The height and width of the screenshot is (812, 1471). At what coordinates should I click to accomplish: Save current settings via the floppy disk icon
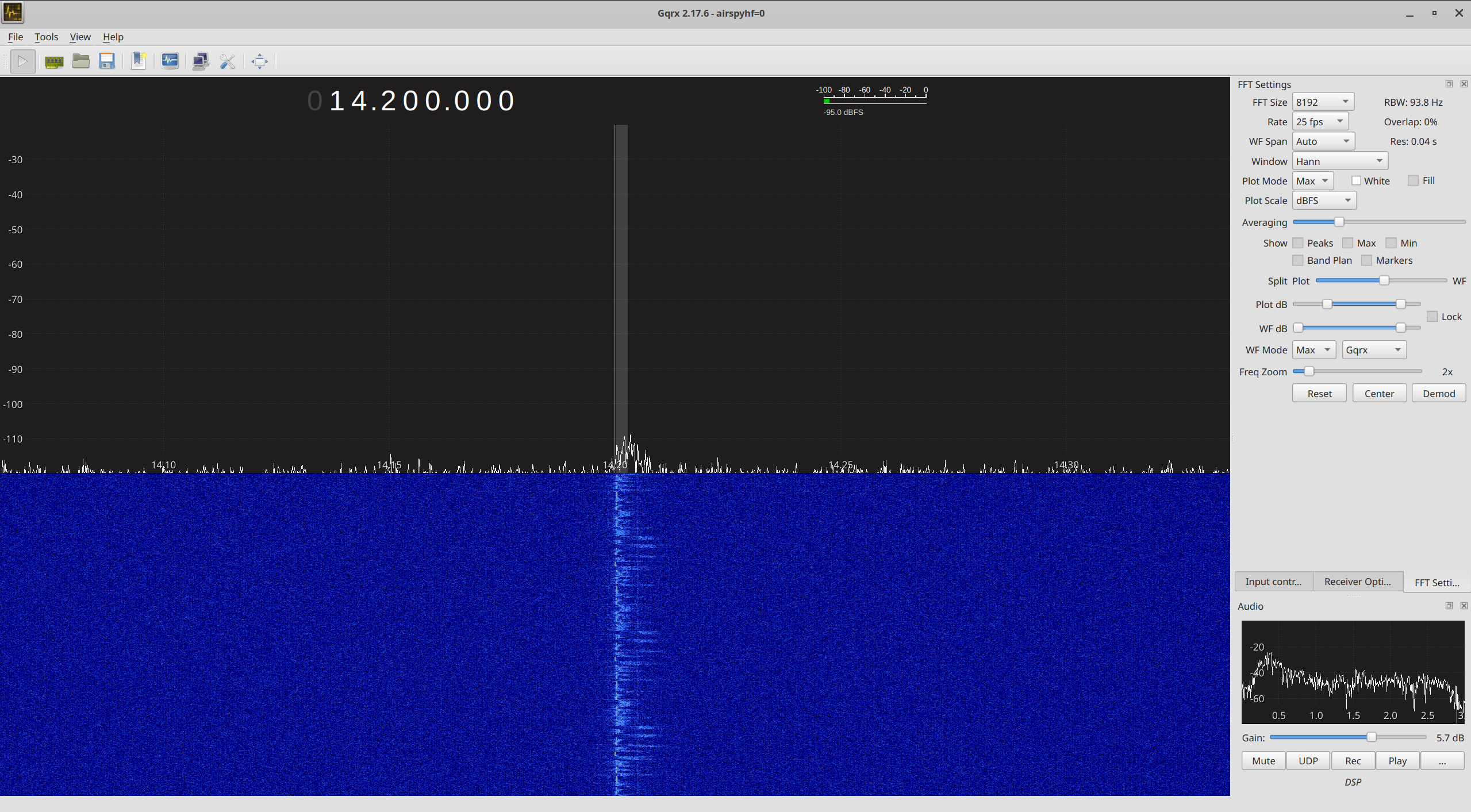coord(106,61)
